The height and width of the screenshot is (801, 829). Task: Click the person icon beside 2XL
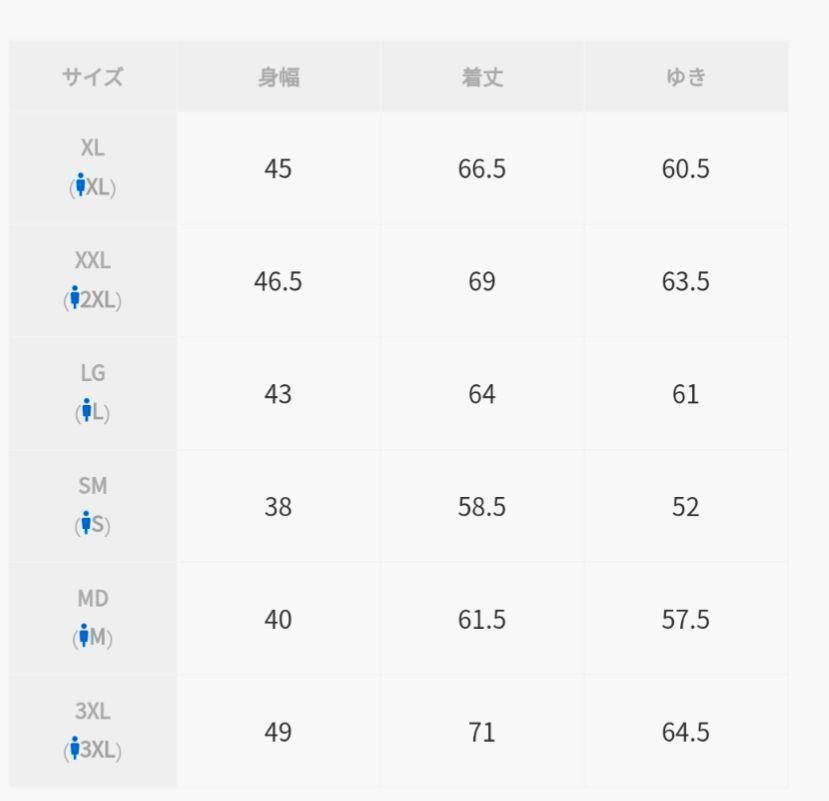click(74, 297)
